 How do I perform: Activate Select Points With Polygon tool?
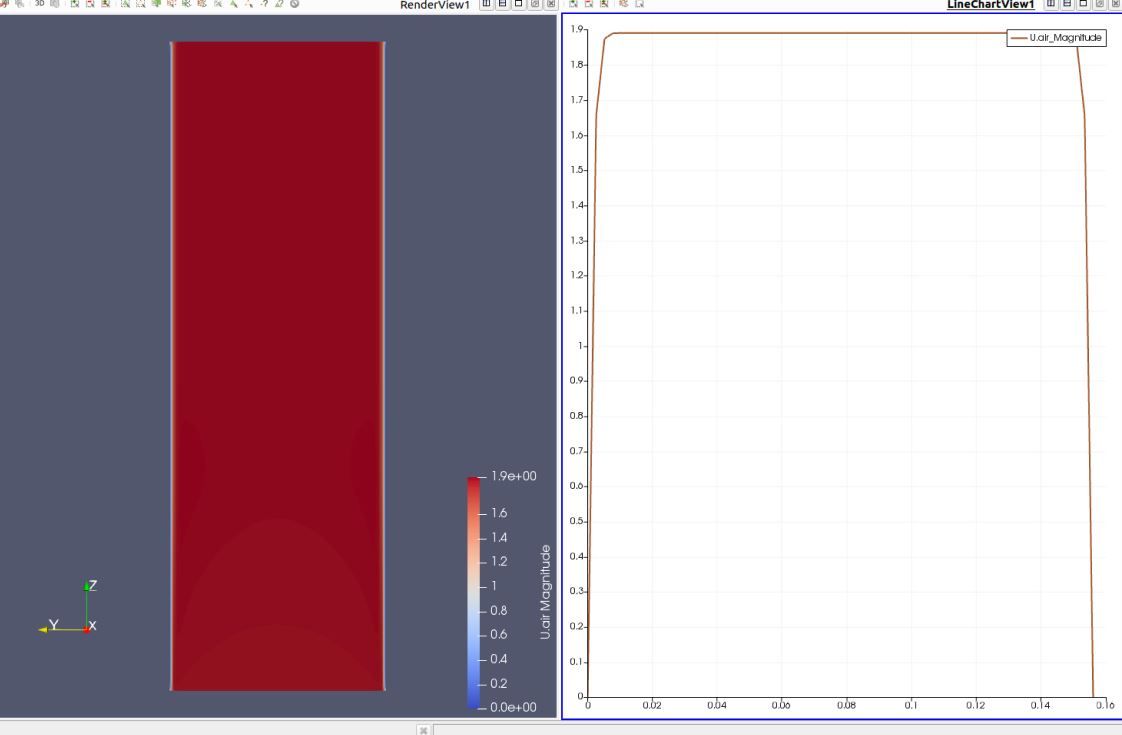click(x=202, y=4)
